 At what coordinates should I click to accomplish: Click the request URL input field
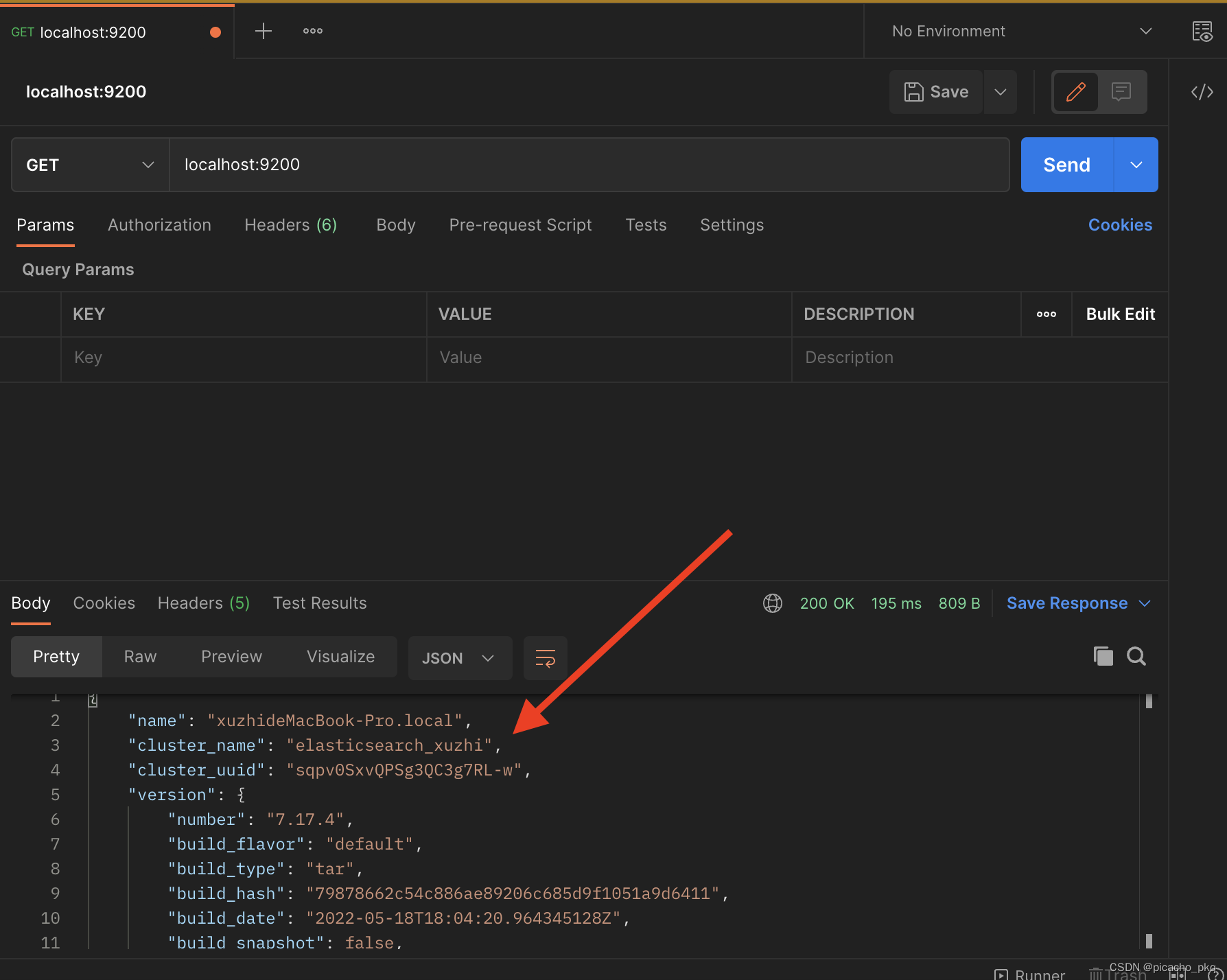[589, 165]
